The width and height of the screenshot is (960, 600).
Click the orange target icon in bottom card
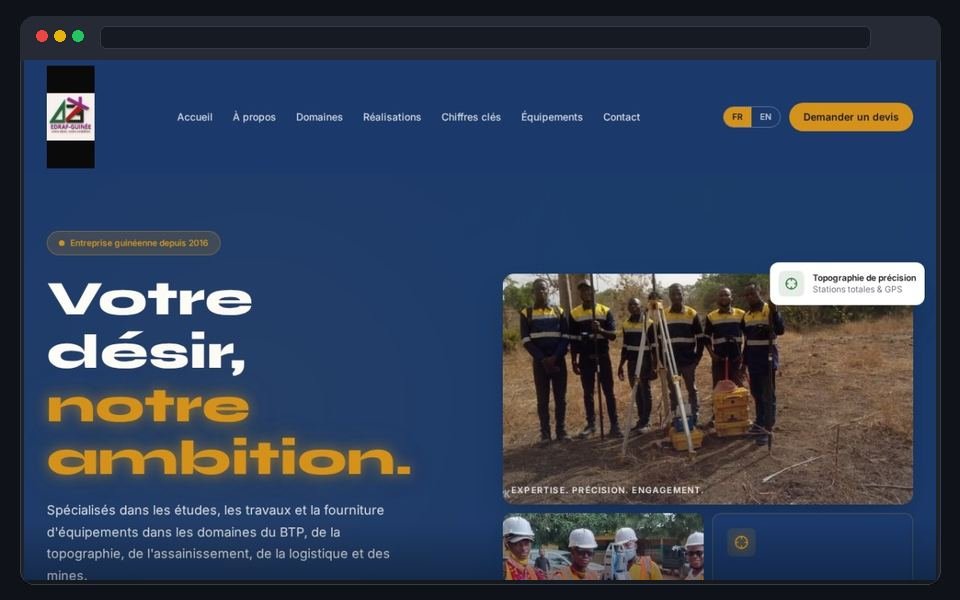click(741, 542)
